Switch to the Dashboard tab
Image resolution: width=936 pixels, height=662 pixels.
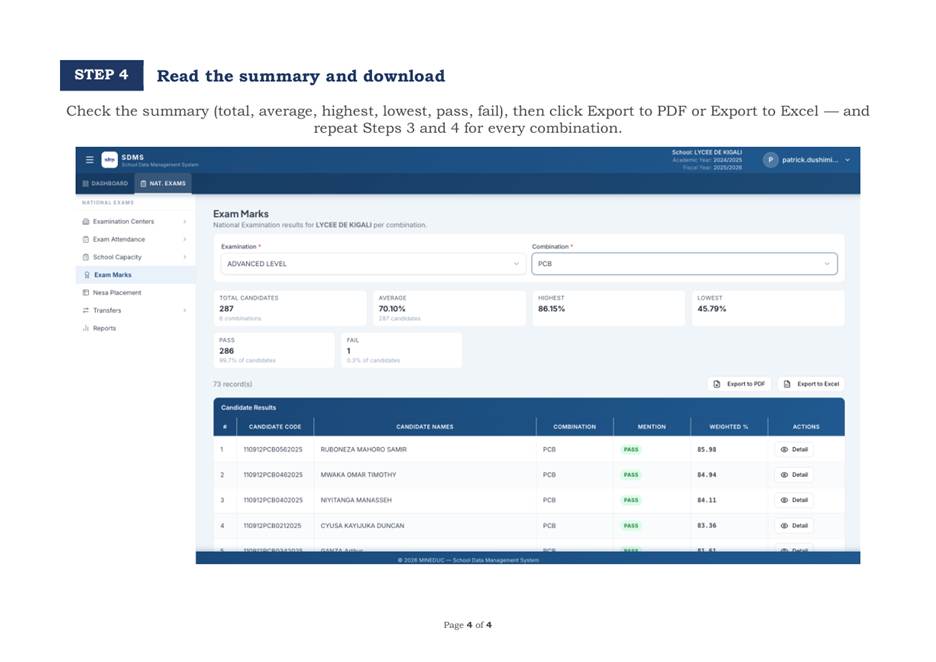click(x=106, y=183)
